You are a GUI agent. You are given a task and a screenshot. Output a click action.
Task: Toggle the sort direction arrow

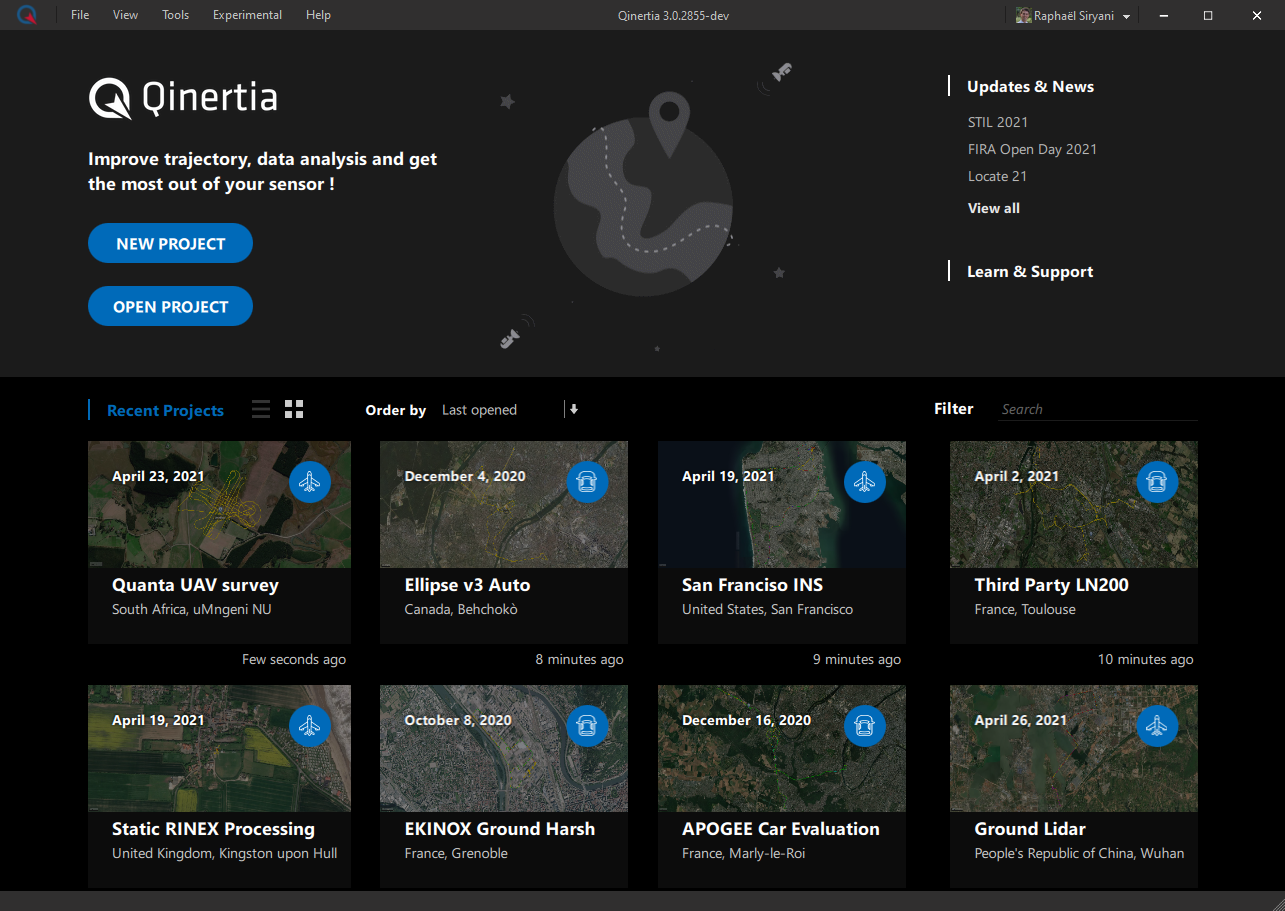[x=574, y=409]
